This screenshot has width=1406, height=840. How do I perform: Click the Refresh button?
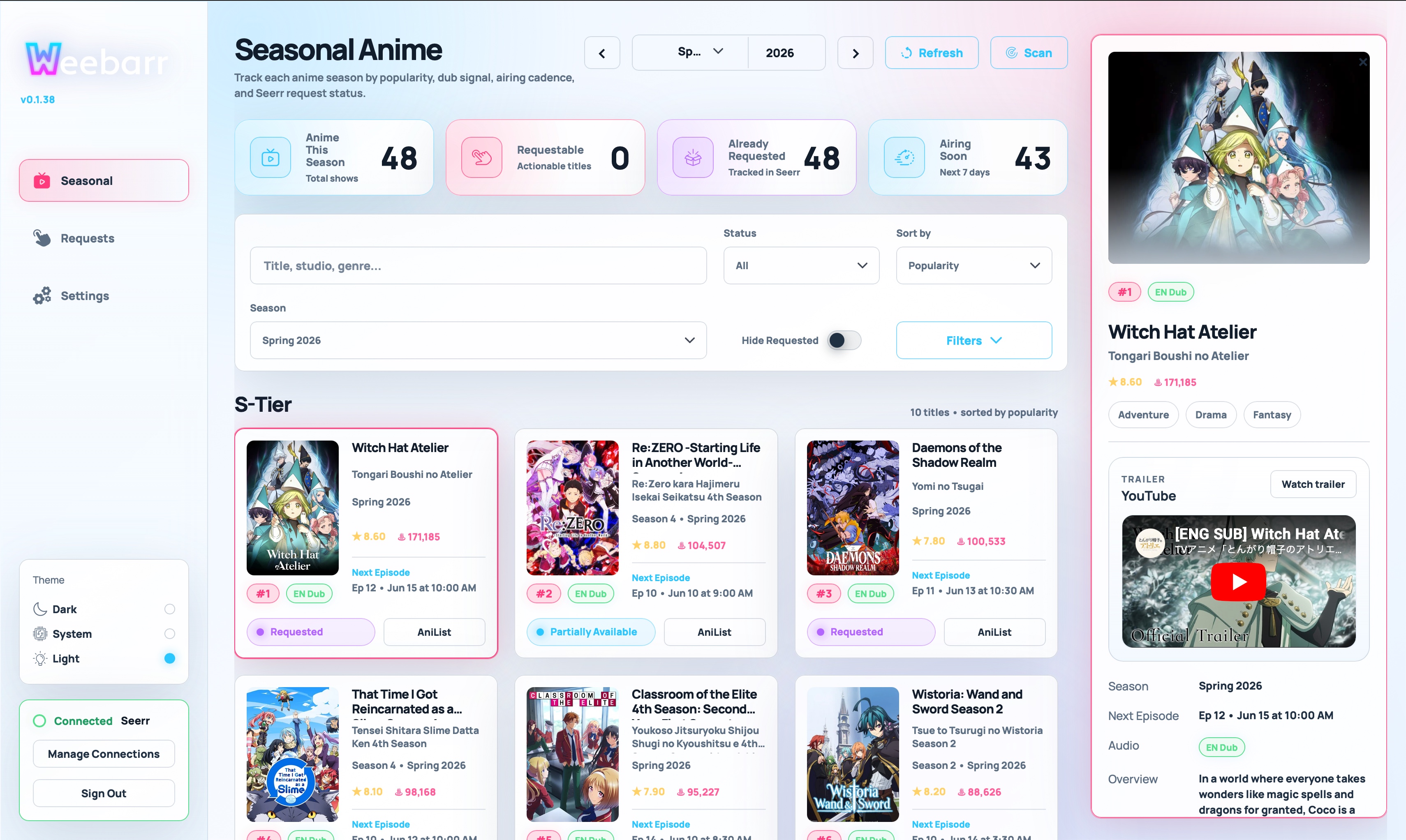[x=932, y=53]
